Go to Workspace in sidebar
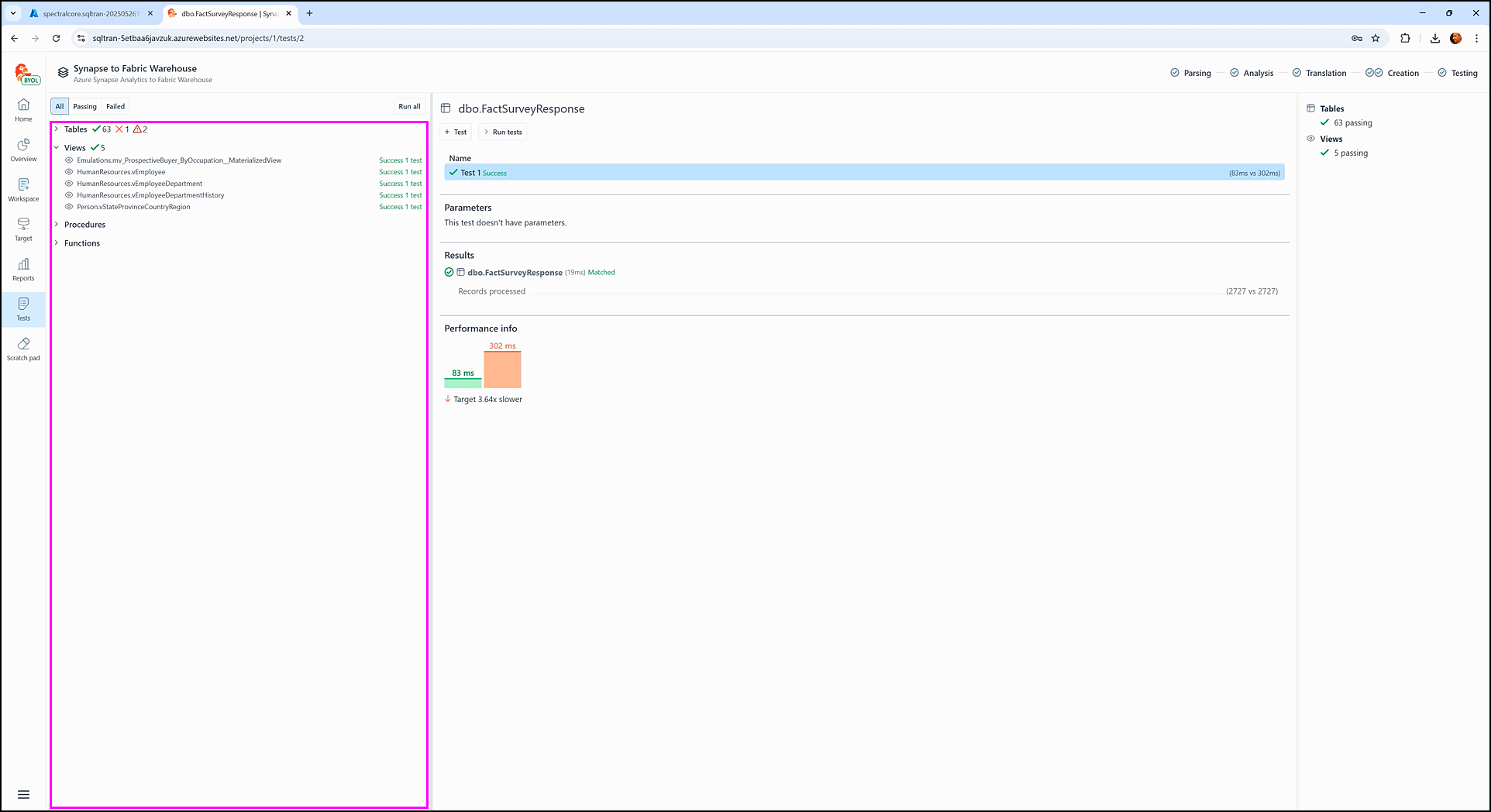The width and height of the screenshot is (1491, 812). tap(23, 189)
